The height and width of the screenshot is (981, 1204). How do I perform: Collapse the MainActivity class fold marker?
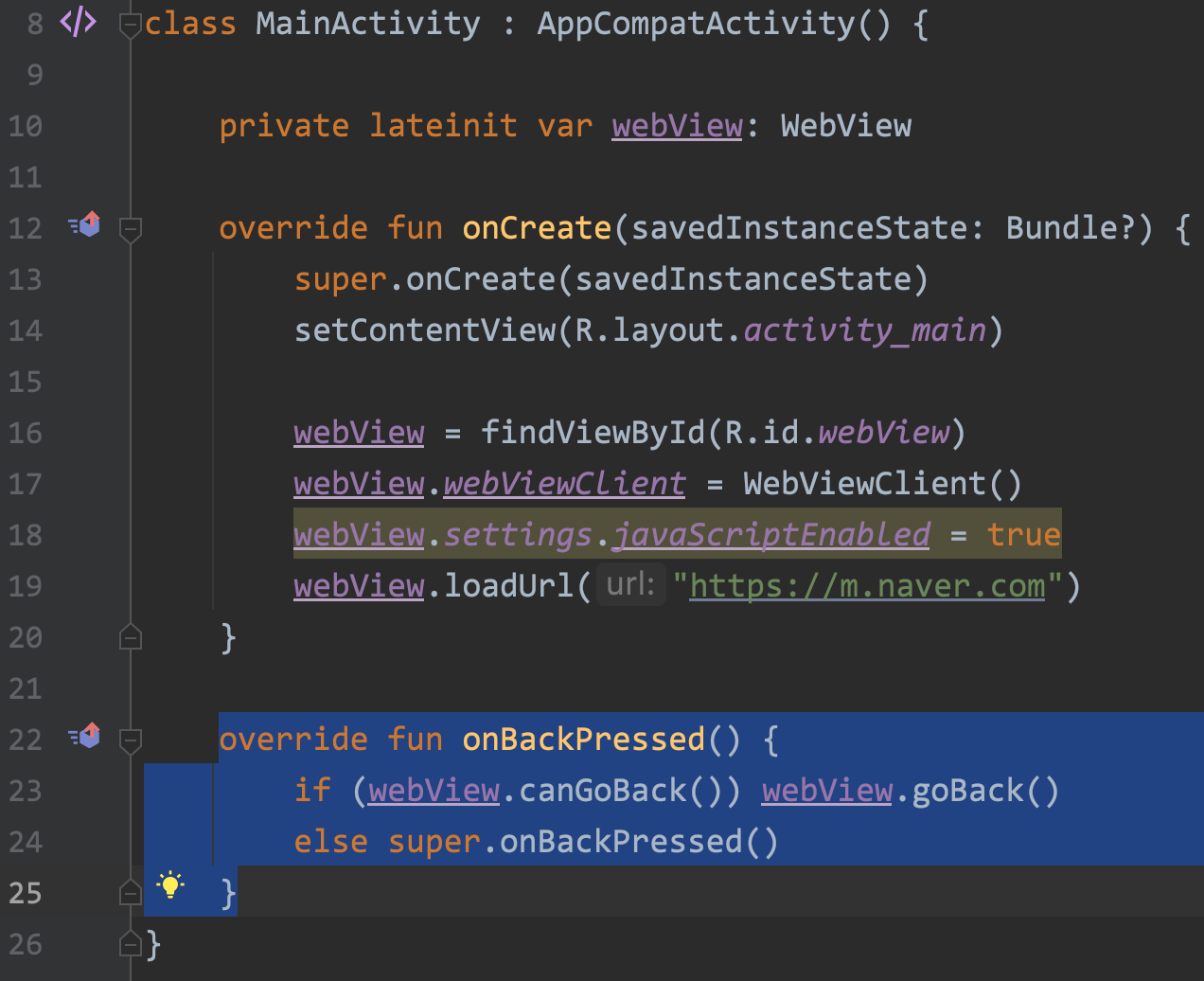[131, 26]
